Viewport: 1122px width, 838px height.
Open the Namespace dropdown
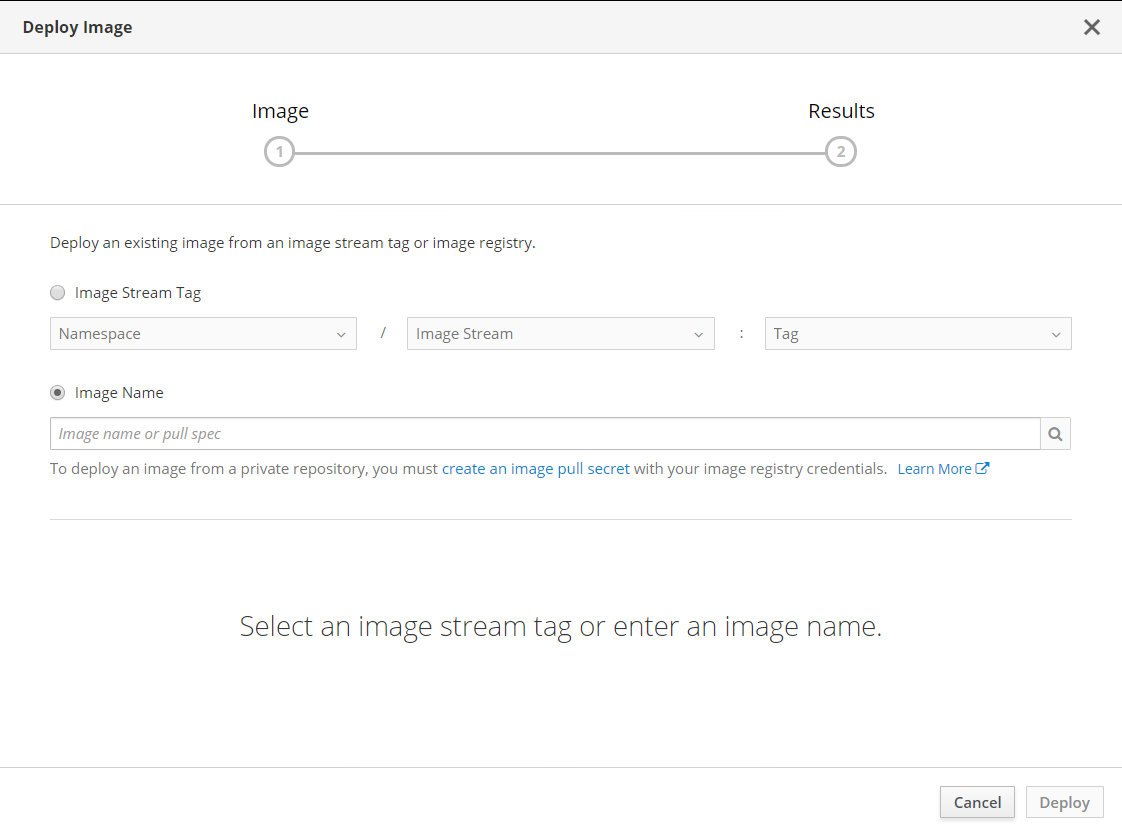click(203, 334)
